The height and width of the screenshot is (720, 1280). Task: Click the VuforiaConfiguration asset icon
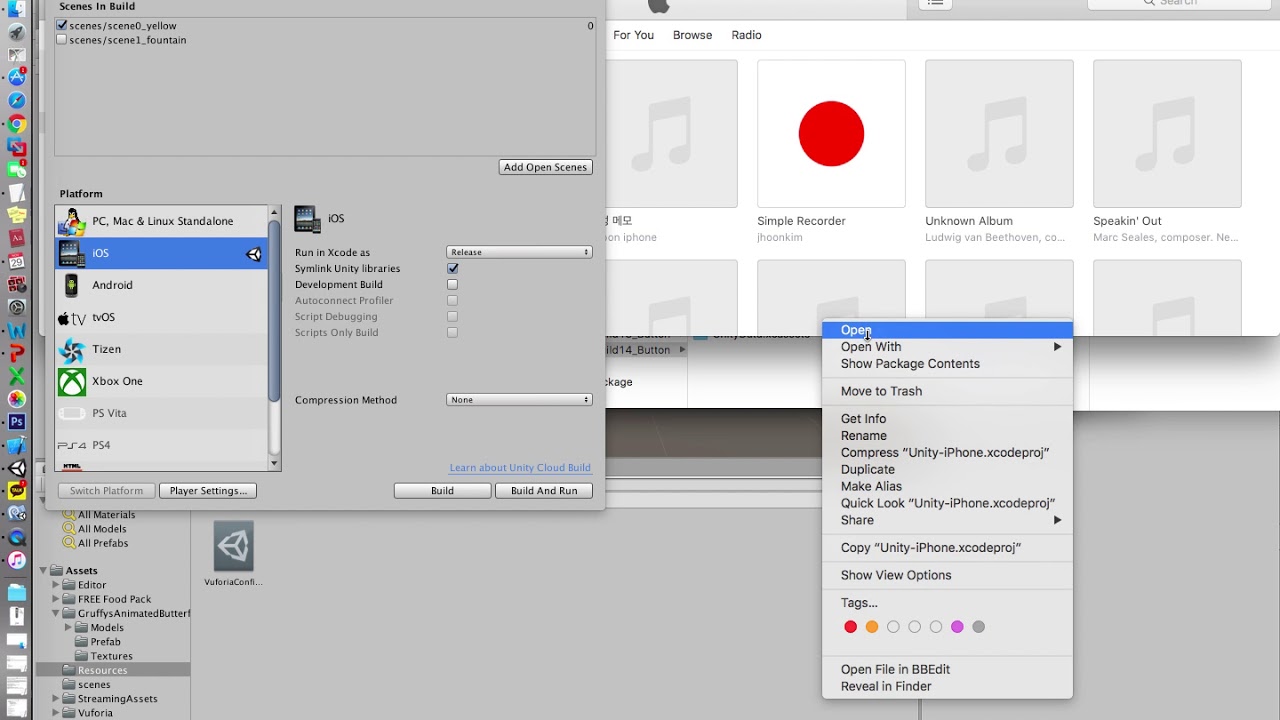click(234, 546)
